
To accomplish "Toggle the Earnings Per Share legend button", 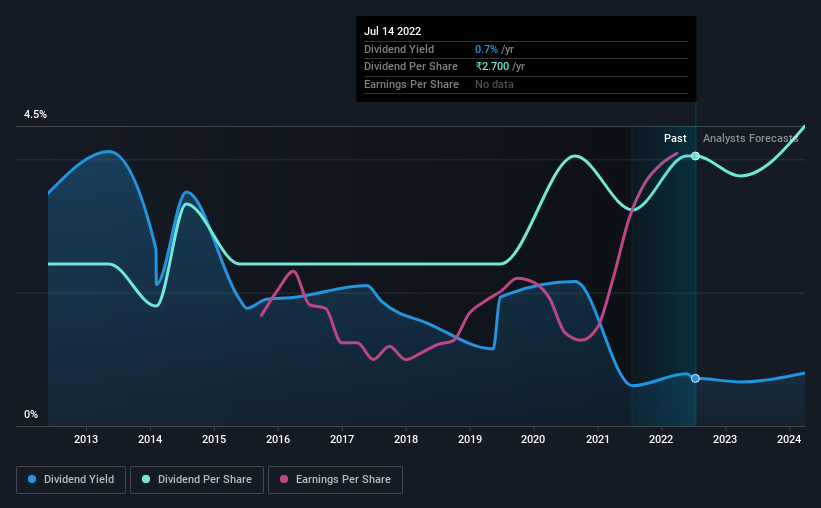I will coord(336,480).
